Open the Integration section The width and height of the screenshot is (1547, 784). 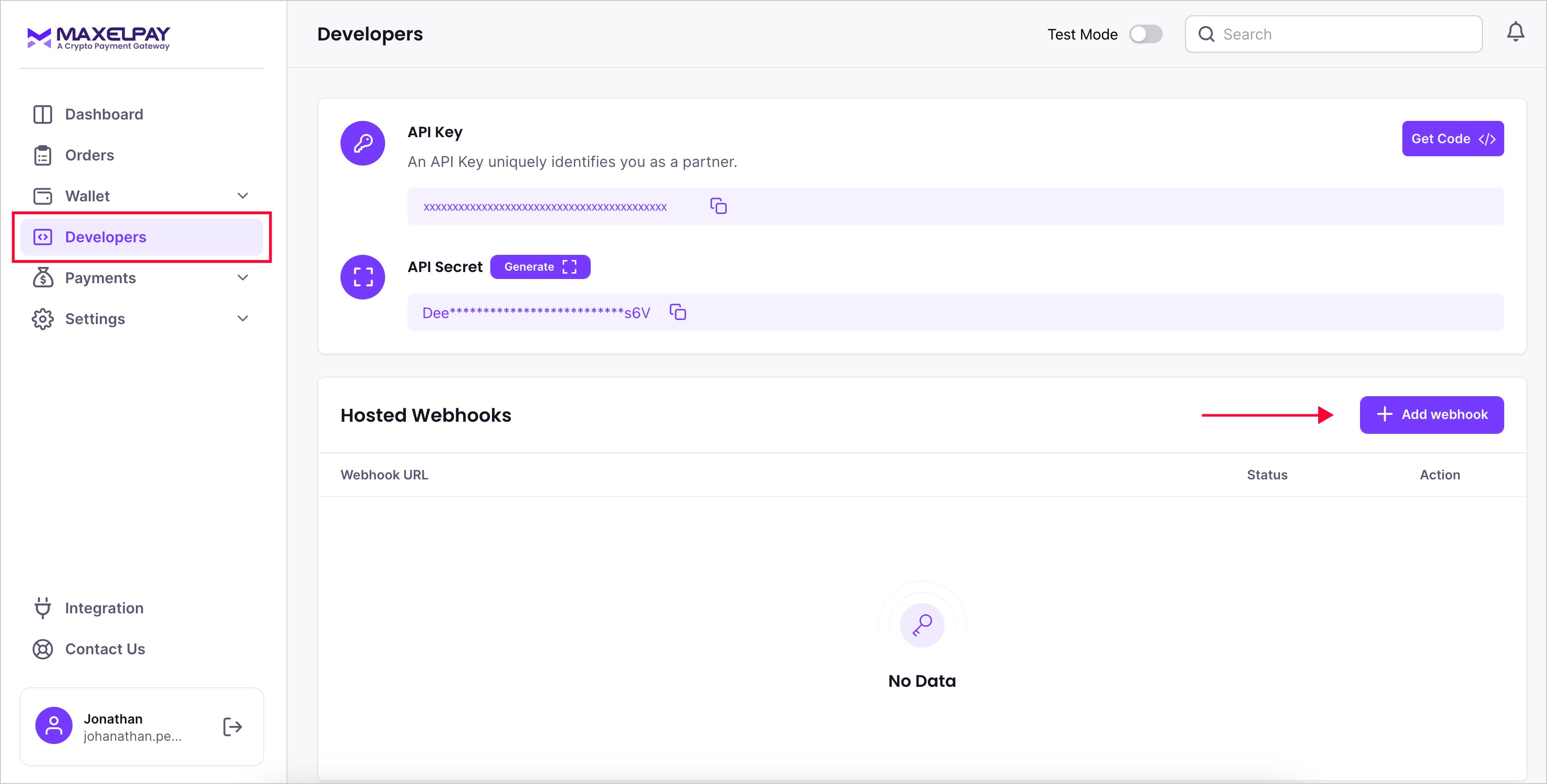tap(104, 608)
